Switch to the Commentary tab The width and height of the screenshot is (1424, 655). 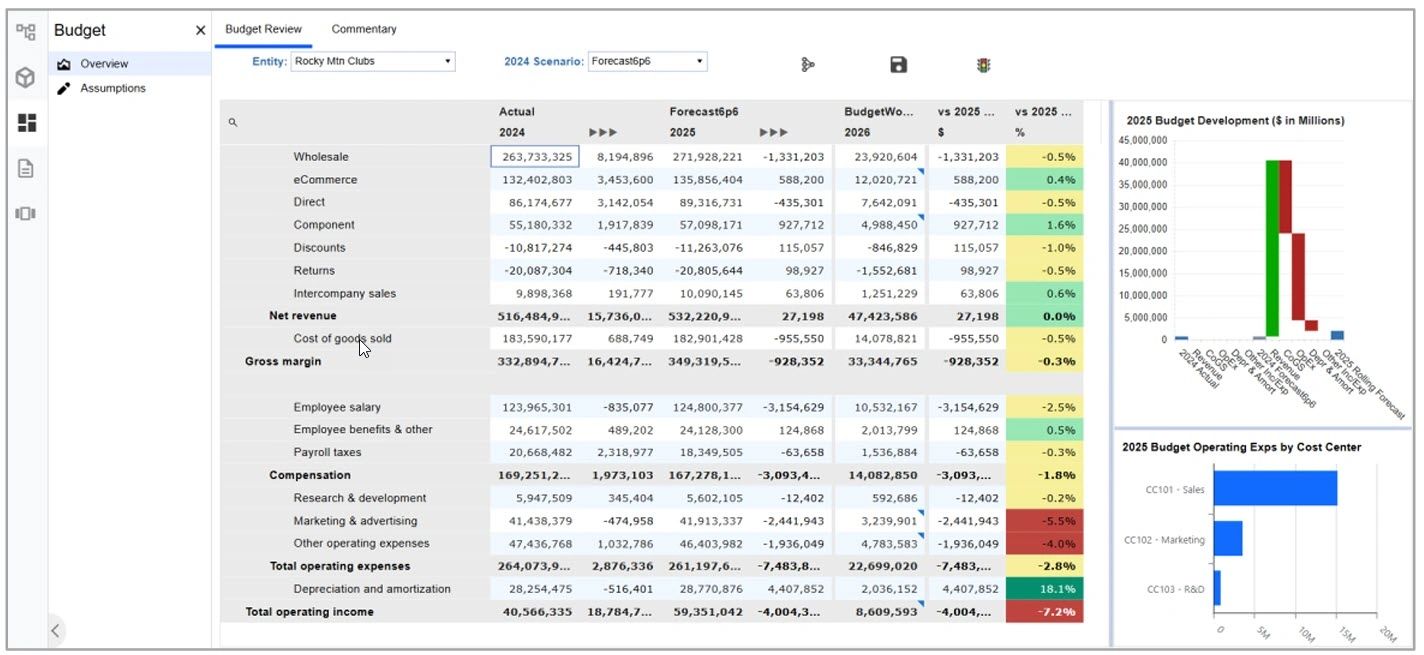click(364, 29)
